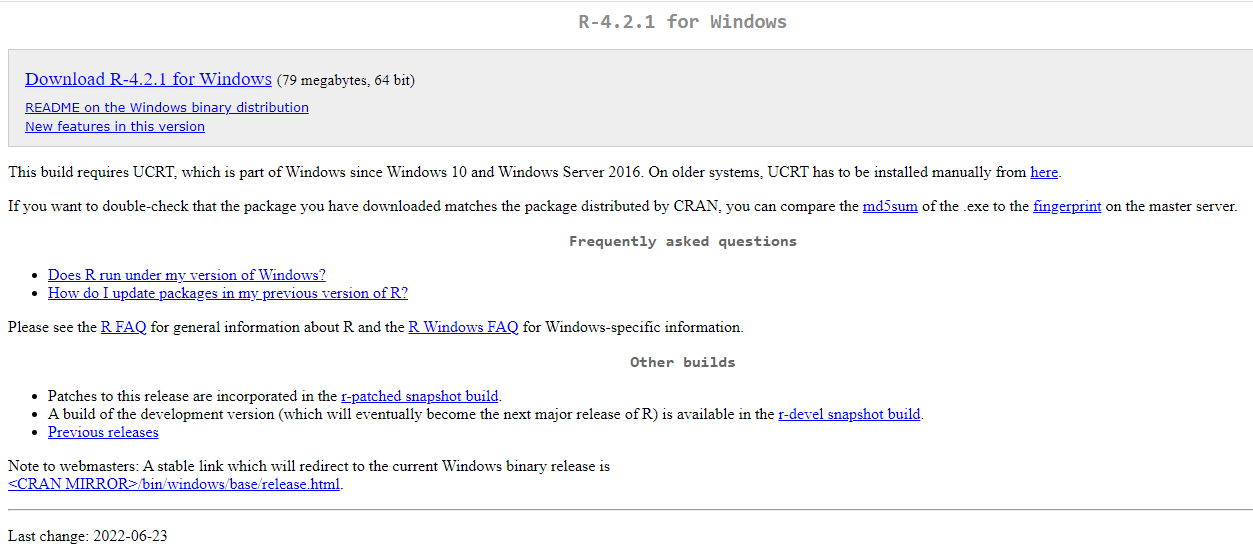Screen dimensions: 1253x559
Task: Open the r-patched snapshot build link
Action: coord(420,396)
